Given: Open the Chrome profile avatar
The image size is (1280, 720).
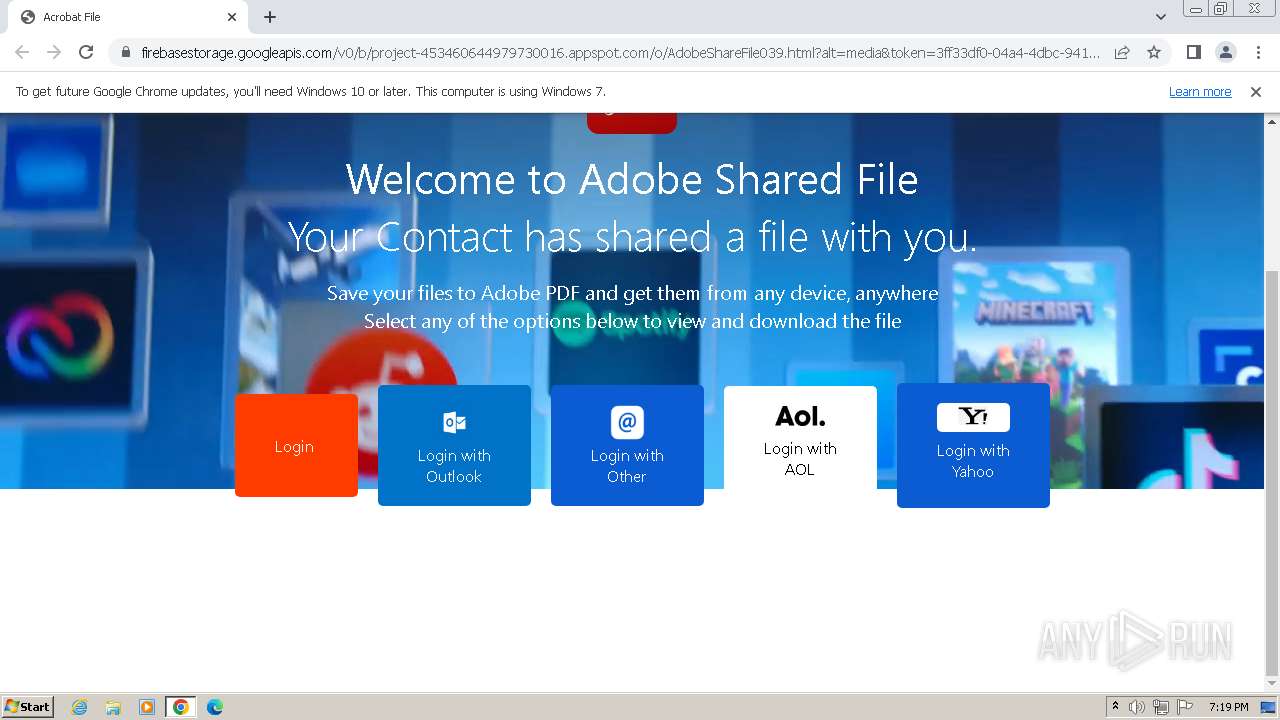Looking at the screenshot, I should 1225,52.
